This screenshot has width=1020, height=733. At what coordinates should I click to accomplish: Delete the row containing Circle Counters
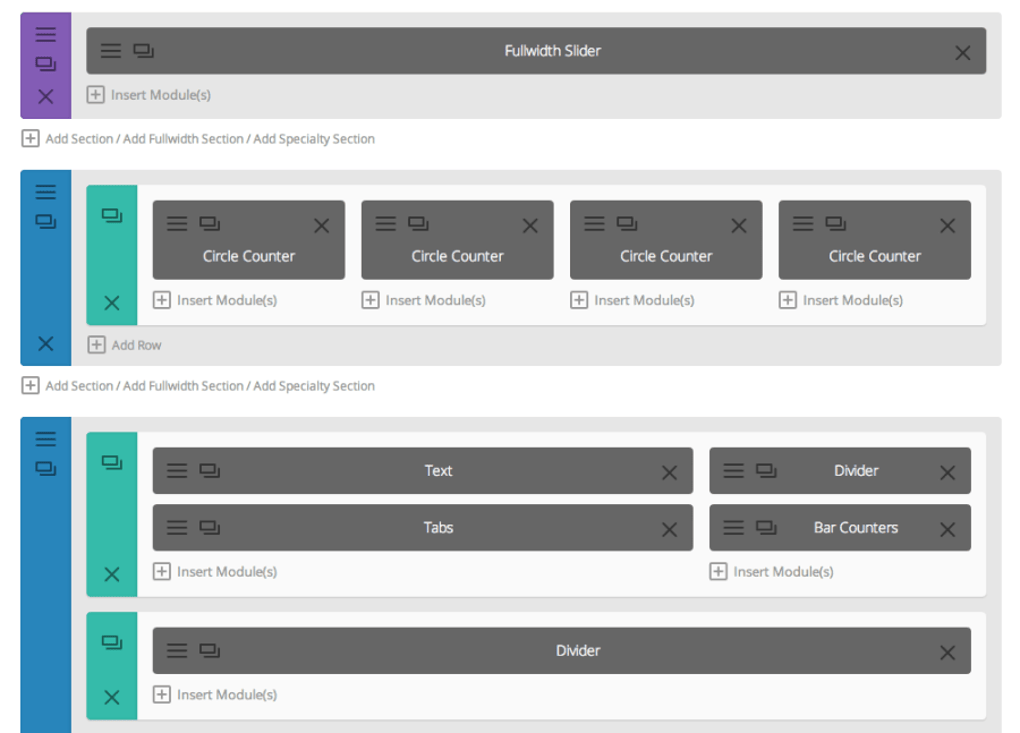point(112,303)
